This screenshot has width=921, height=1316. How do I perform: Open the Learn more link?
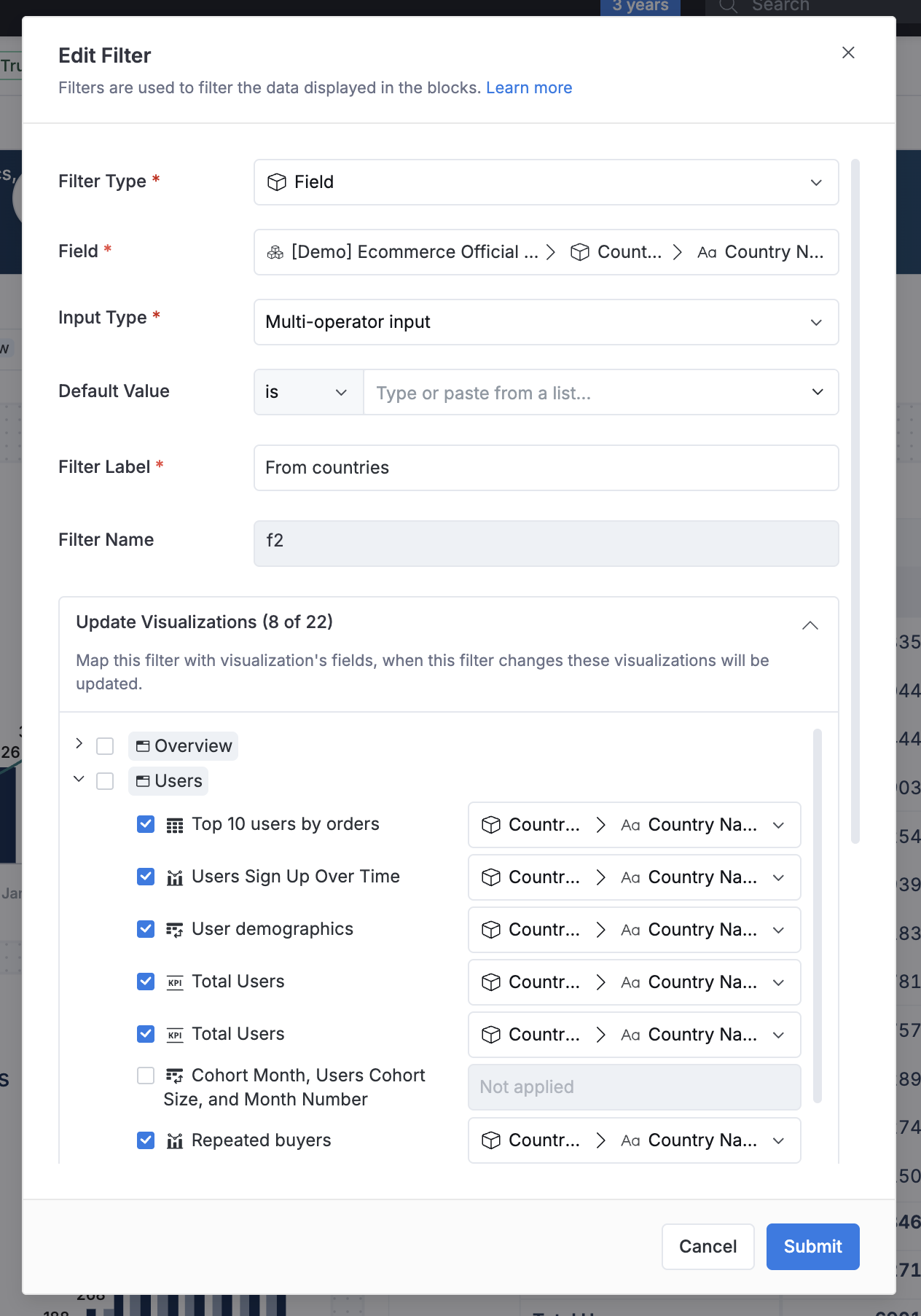point(529,87)
